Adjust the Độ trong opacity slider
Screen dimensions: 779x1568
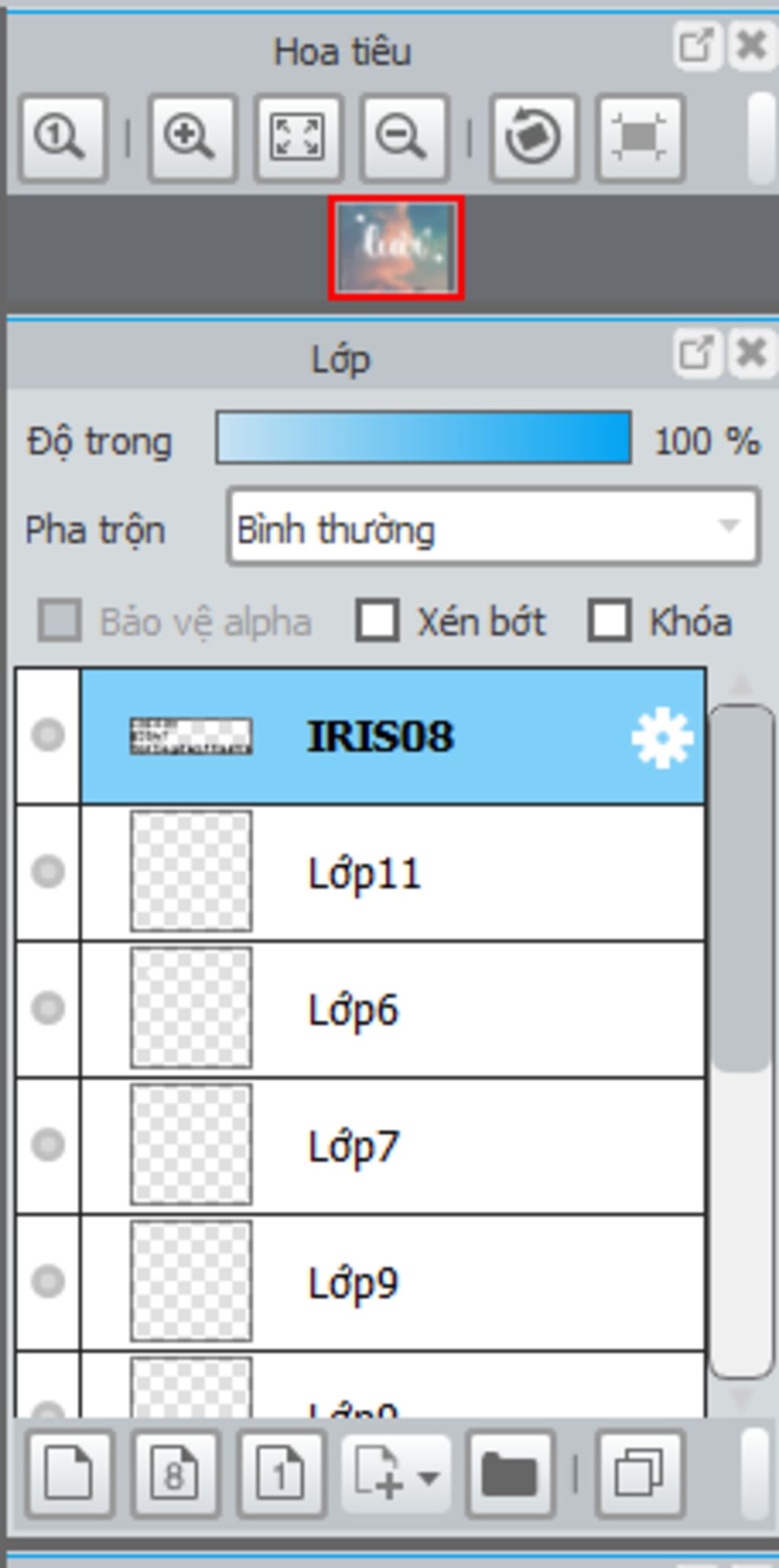[424, 437]
